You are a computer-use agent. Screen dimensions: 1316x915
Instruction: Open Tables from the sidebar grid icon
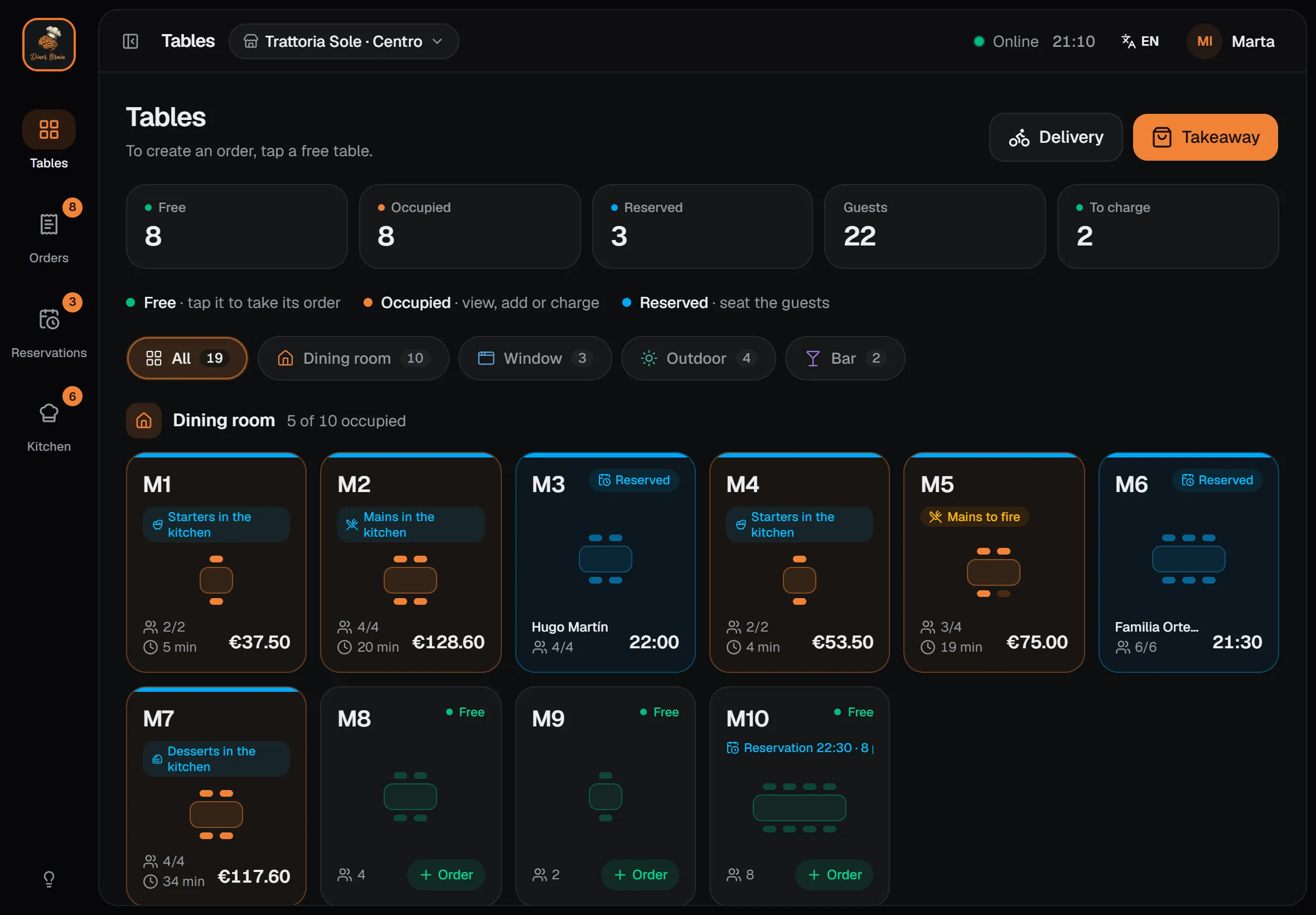[49, 129]
